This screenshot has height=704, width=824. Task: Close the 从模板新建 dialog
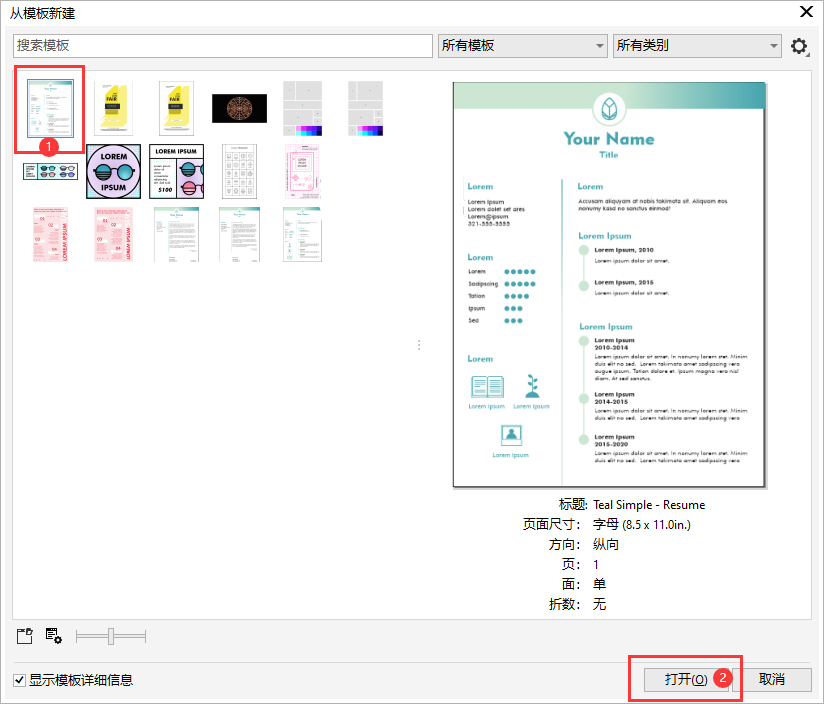pos(806,12)
